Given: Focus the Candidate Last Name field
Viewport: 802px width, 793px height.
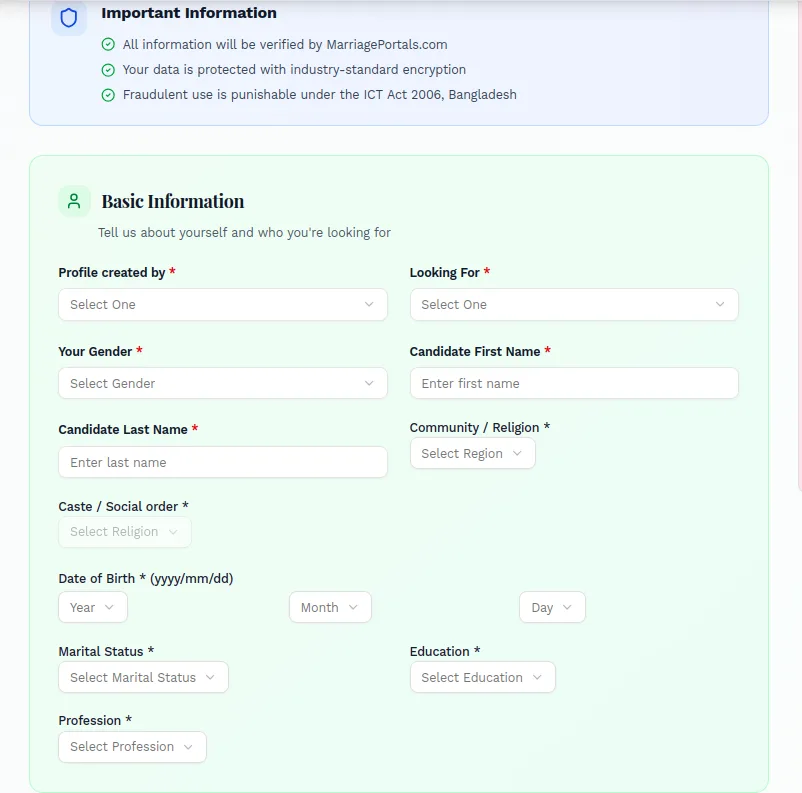Looking at the screenshot, I should [x=223, y=462].
